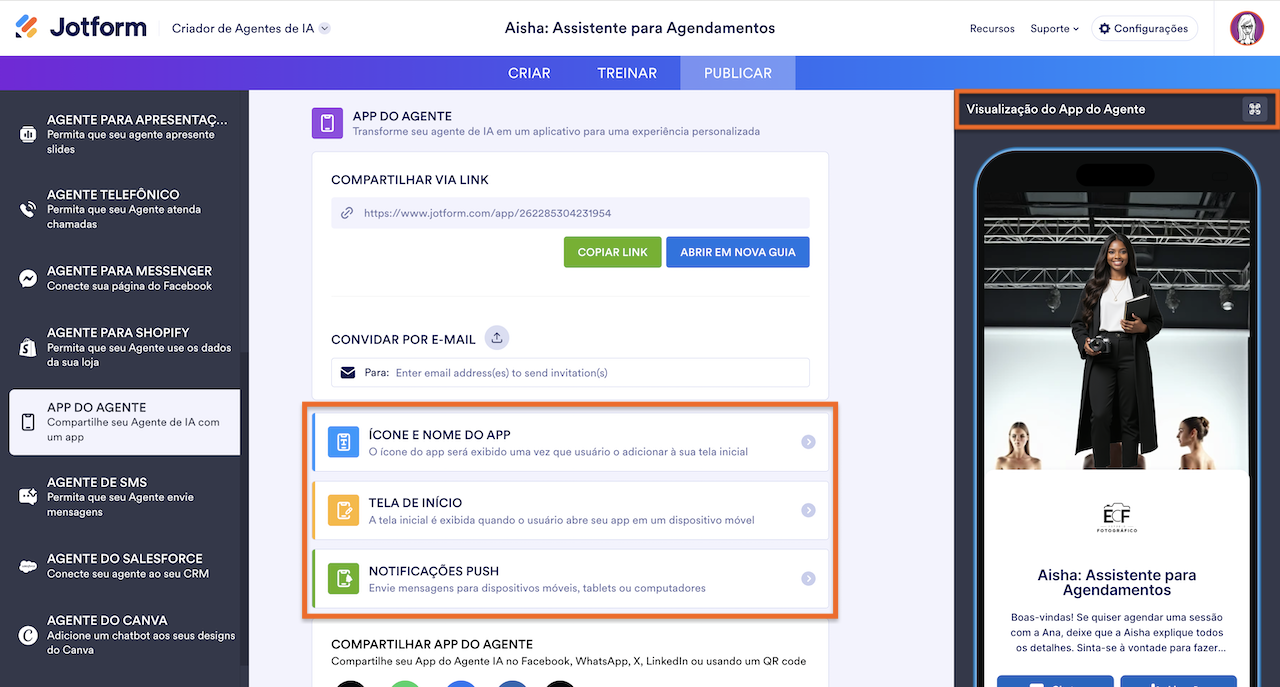Click the yellow Tela de Início icon

(x=343, y=511)
